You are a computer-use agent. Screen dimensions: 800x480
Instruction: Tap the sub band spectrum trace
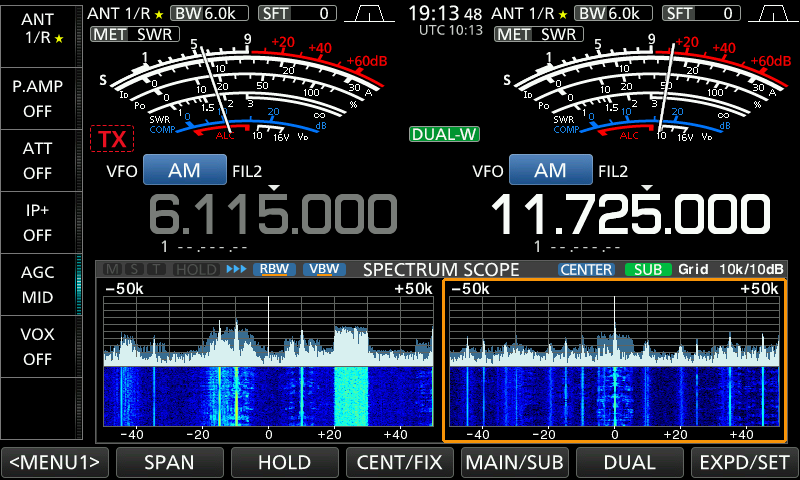point(614,331)
